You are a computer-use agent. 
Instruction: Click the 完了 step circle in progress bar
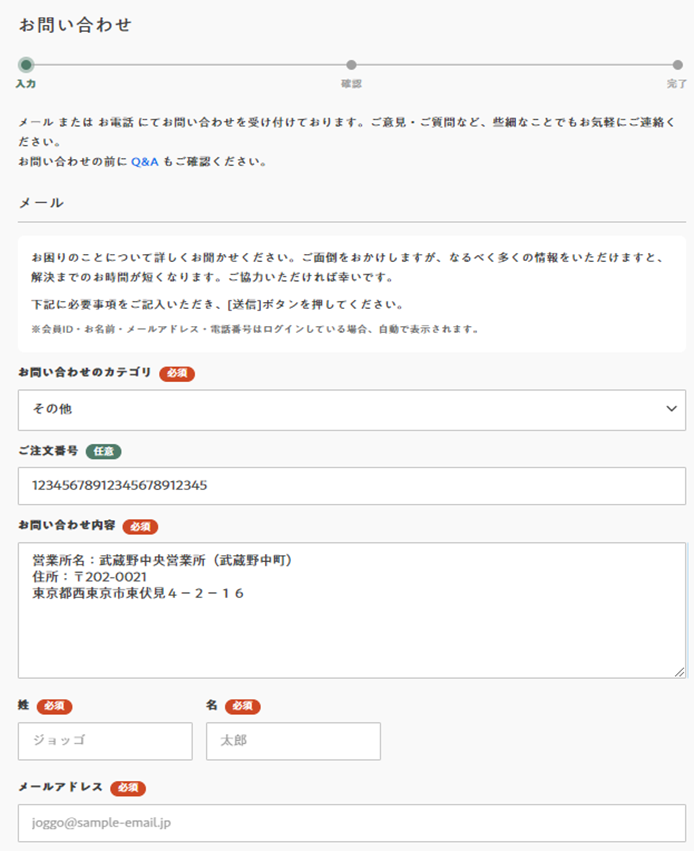tap(678, 65)
